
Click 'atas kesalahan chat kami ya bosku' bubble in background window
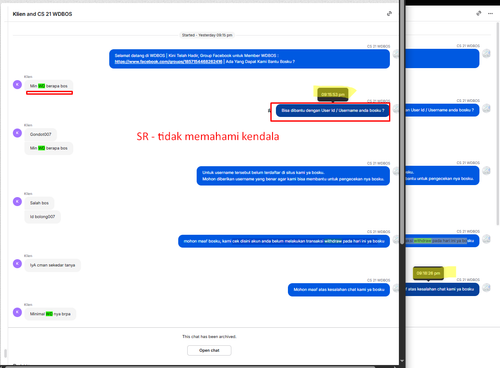[442, 289]
